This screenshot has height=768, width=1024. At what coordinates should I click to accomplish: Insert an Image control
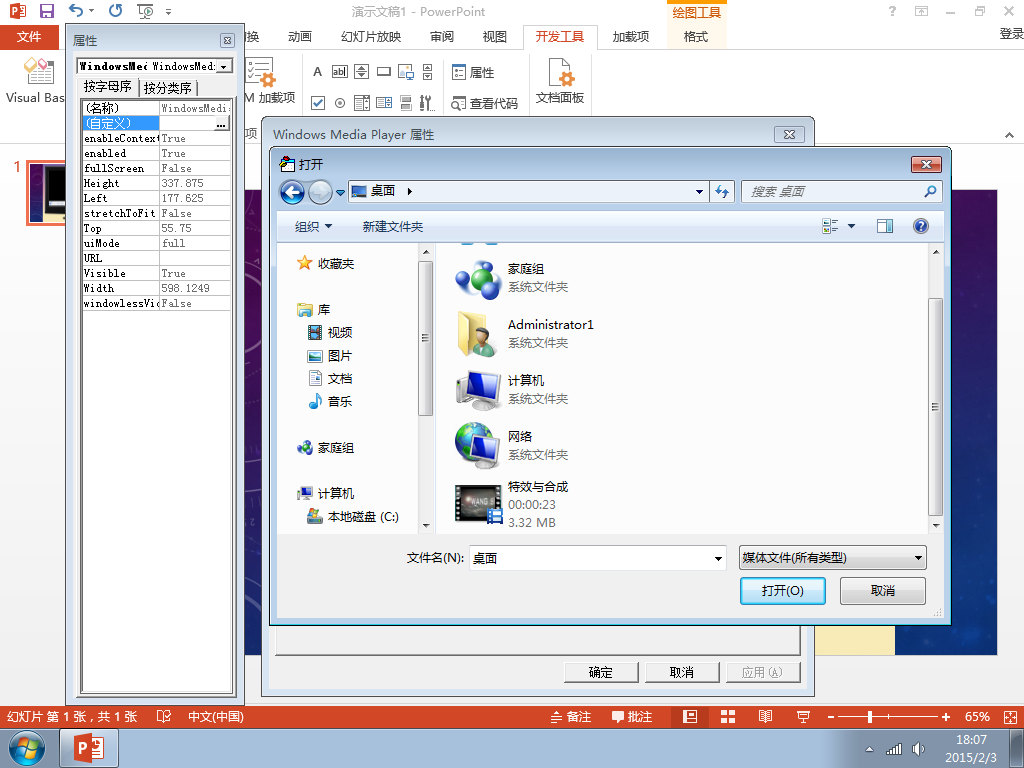tap(406, 72)
